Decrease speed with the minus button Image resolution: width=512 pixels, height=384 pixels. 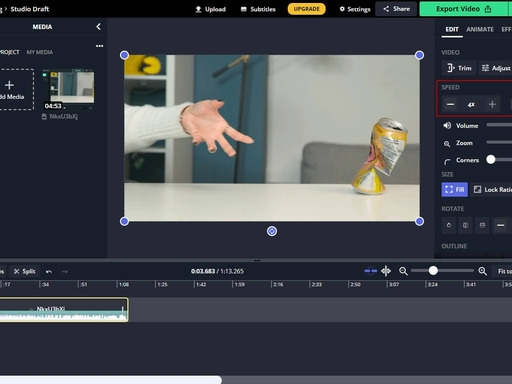pos(450,105)
